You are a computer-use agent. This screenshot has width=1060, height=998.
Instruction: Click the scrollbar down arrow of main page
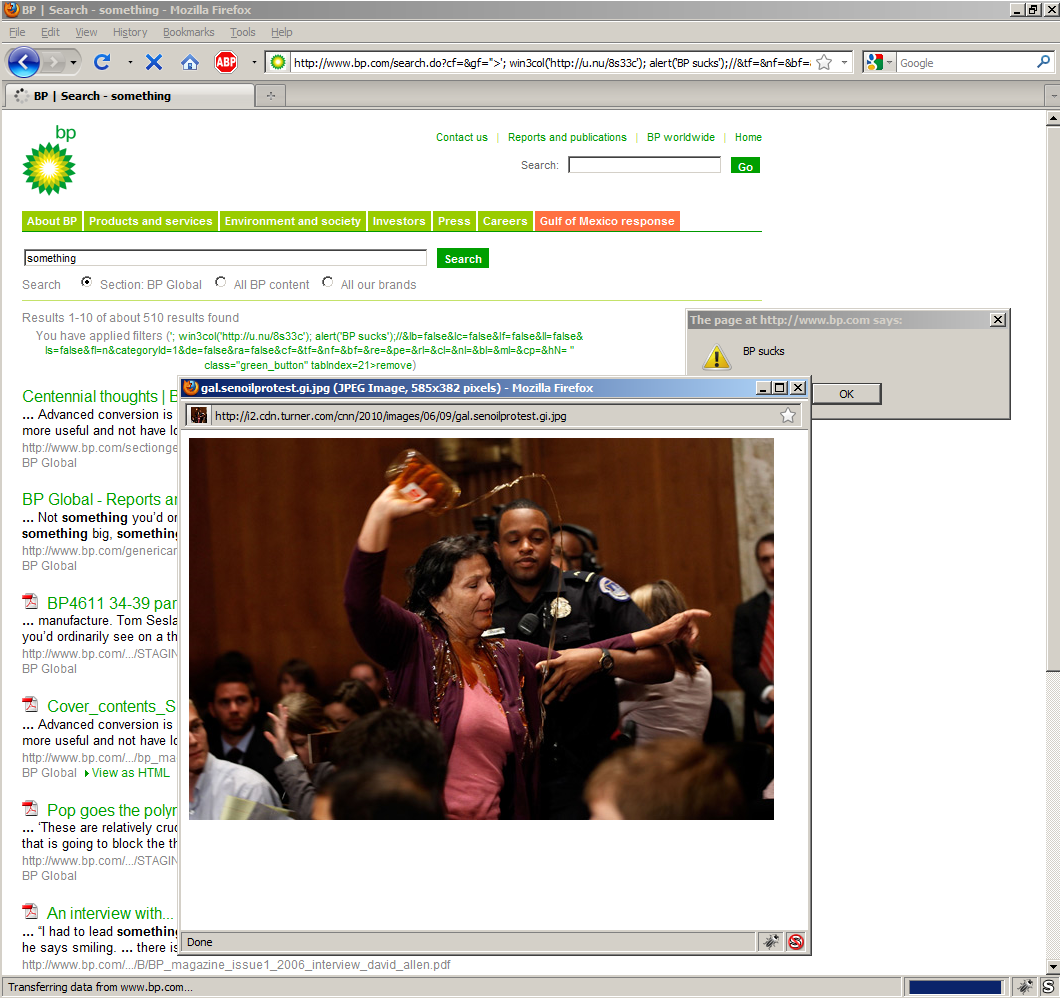[1053, 967]
